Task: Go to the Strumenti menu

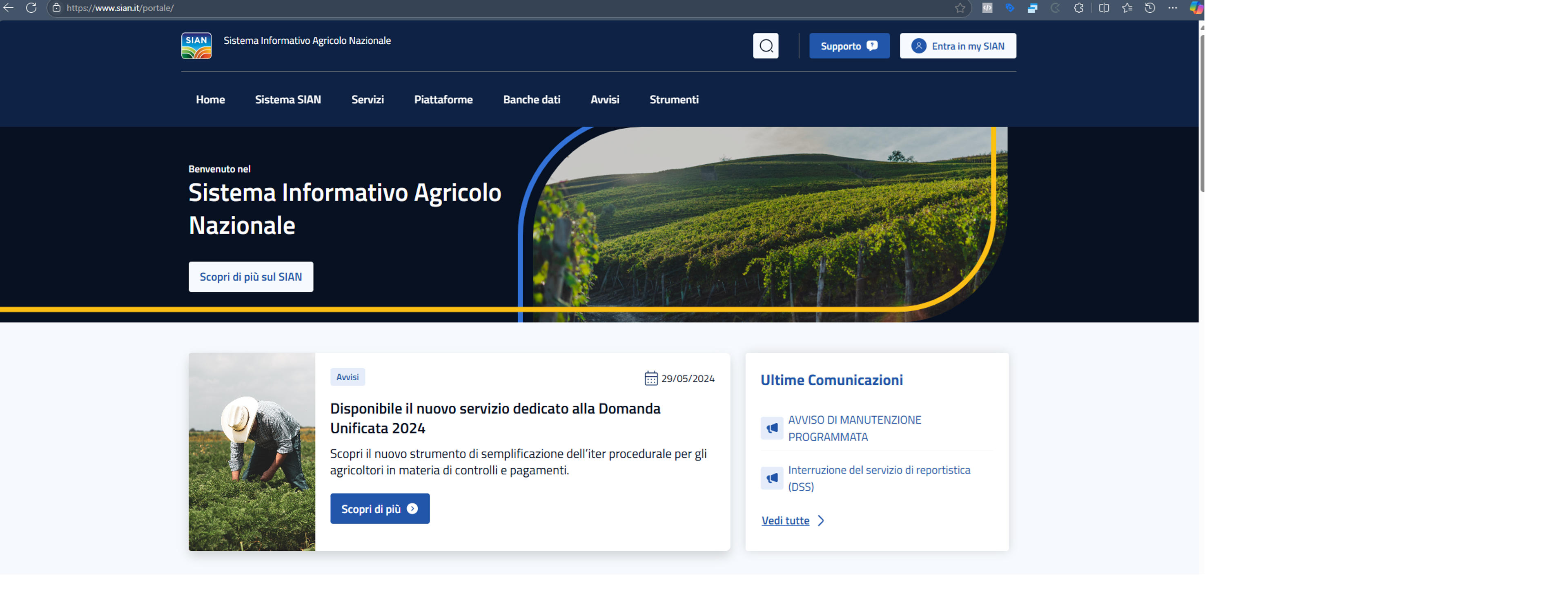Action: (x=674, y=99)
